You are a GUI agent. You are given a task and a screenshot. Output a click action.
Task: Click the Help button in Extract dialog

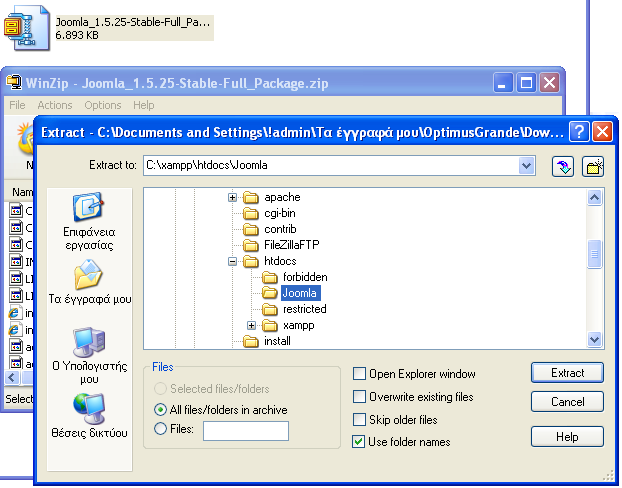click(x=567, y=436)
